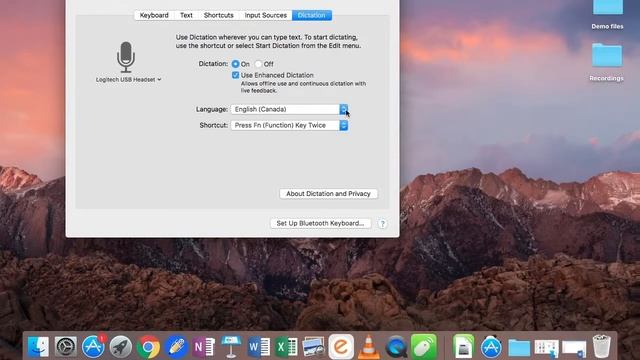Open System Preferences in the Dock

coord(66,347)
